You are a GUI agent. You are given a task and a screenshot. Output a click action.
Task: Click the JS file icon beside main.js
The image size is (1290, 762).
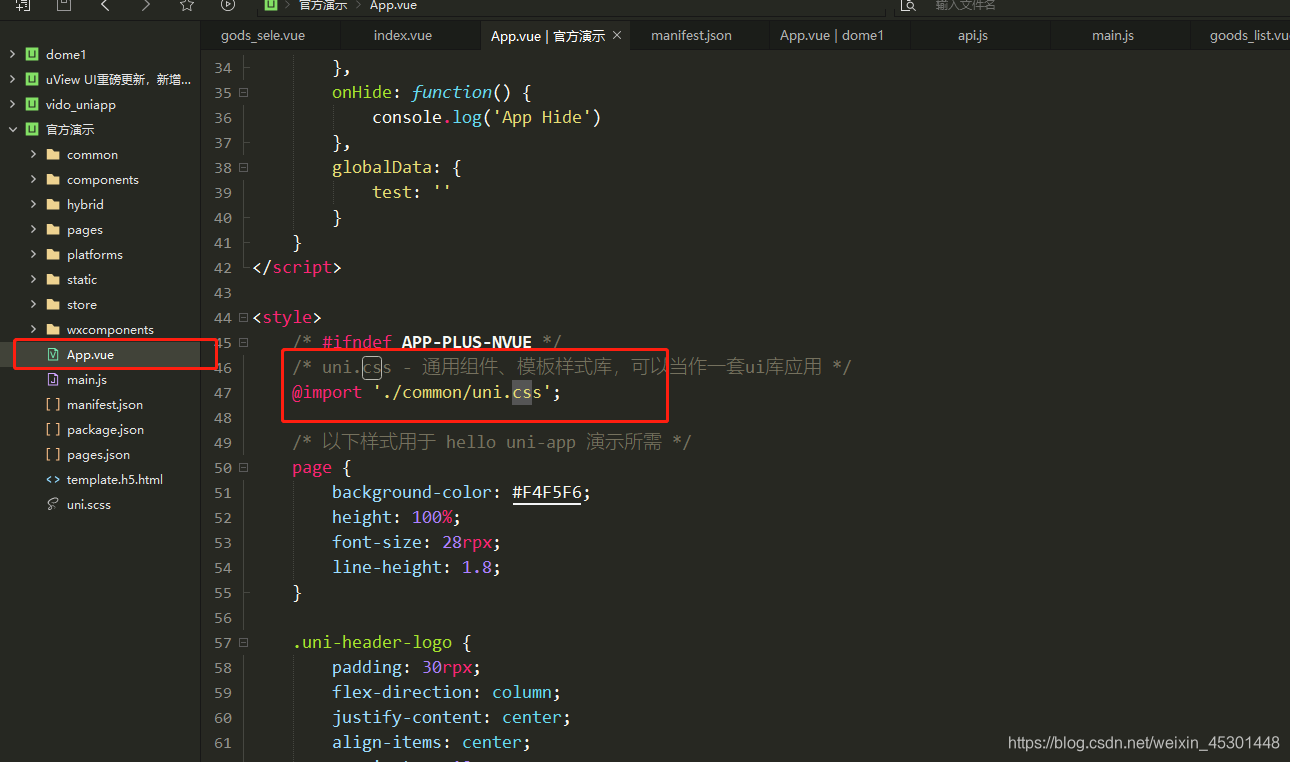click(53, 379)
